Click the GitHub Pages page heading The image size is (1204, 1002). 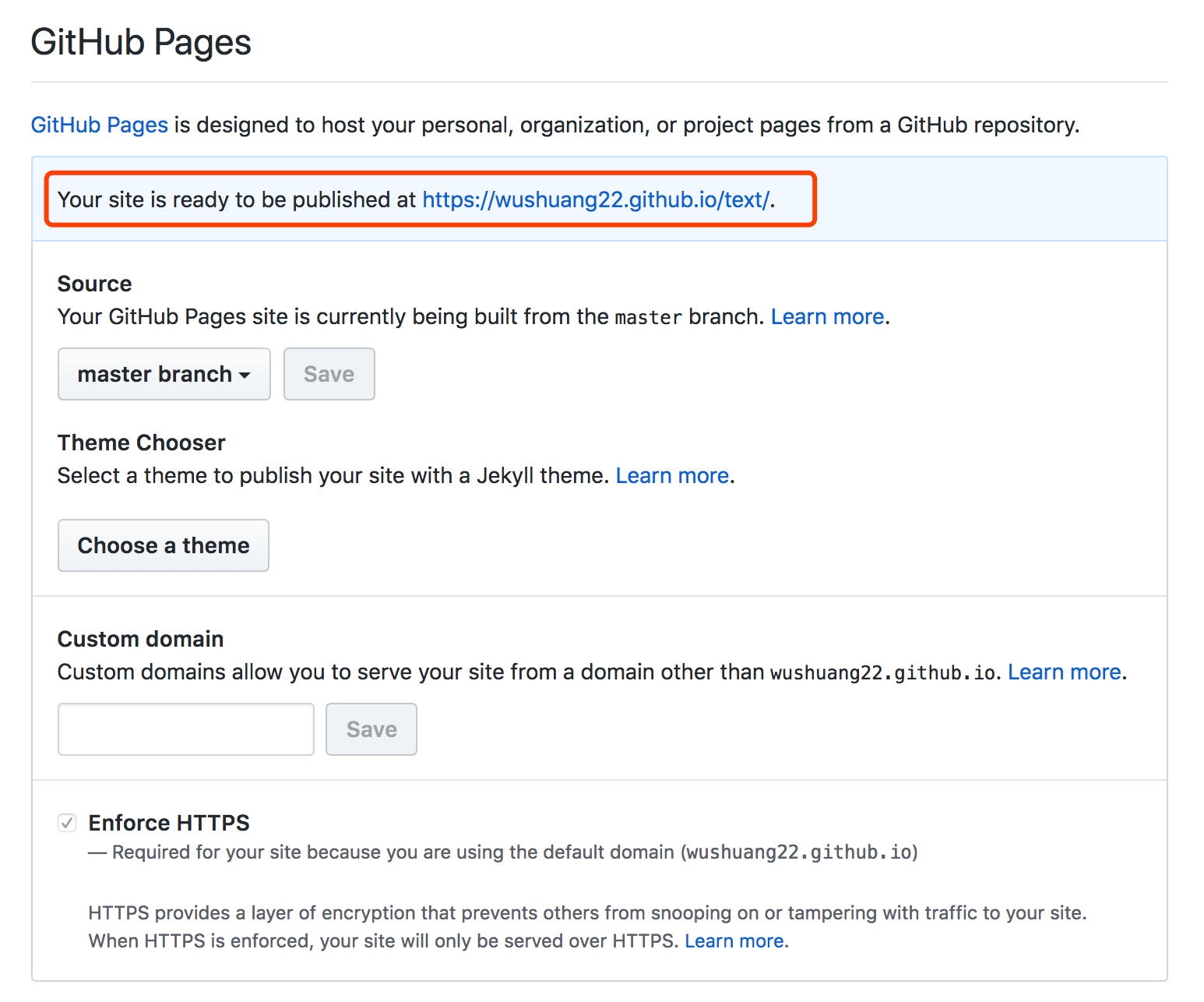pos(141,42)
